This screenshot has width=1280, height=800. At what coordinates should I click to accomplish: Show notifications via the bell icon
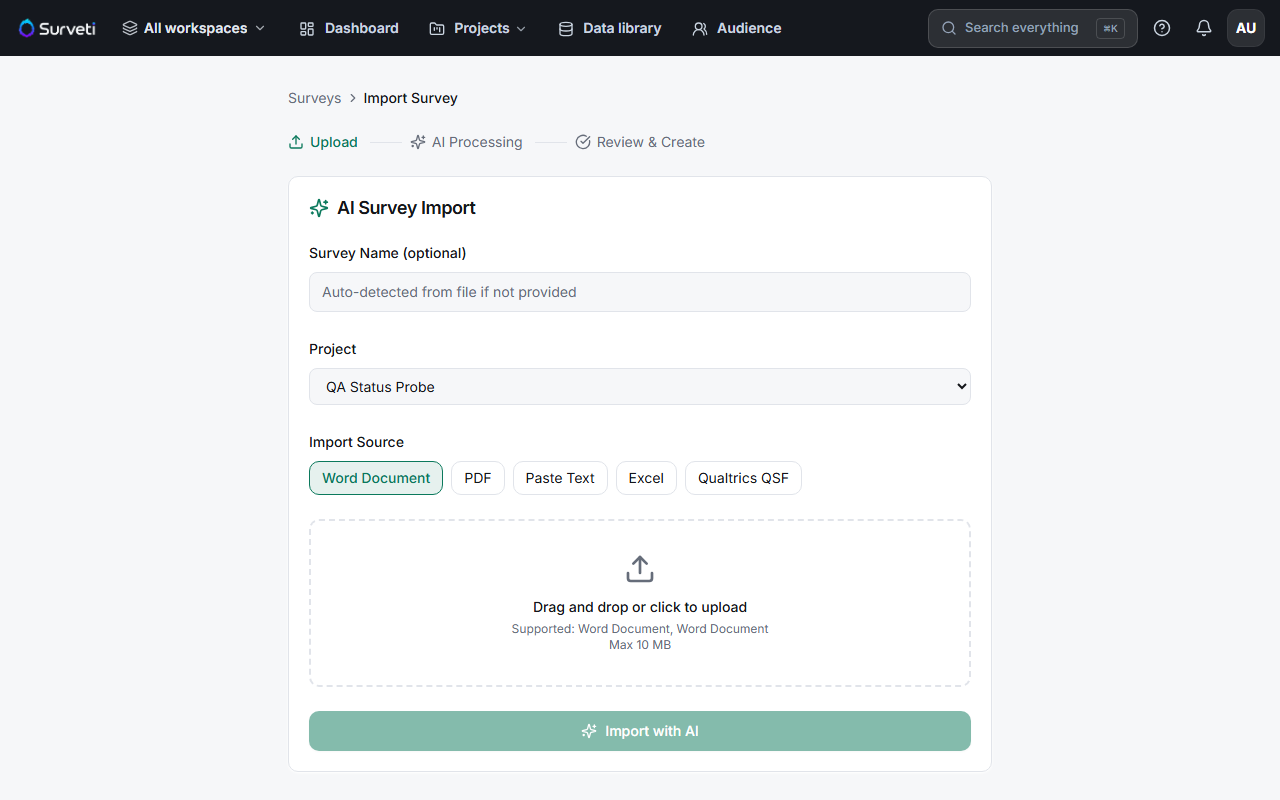(x=1204, y=28)
